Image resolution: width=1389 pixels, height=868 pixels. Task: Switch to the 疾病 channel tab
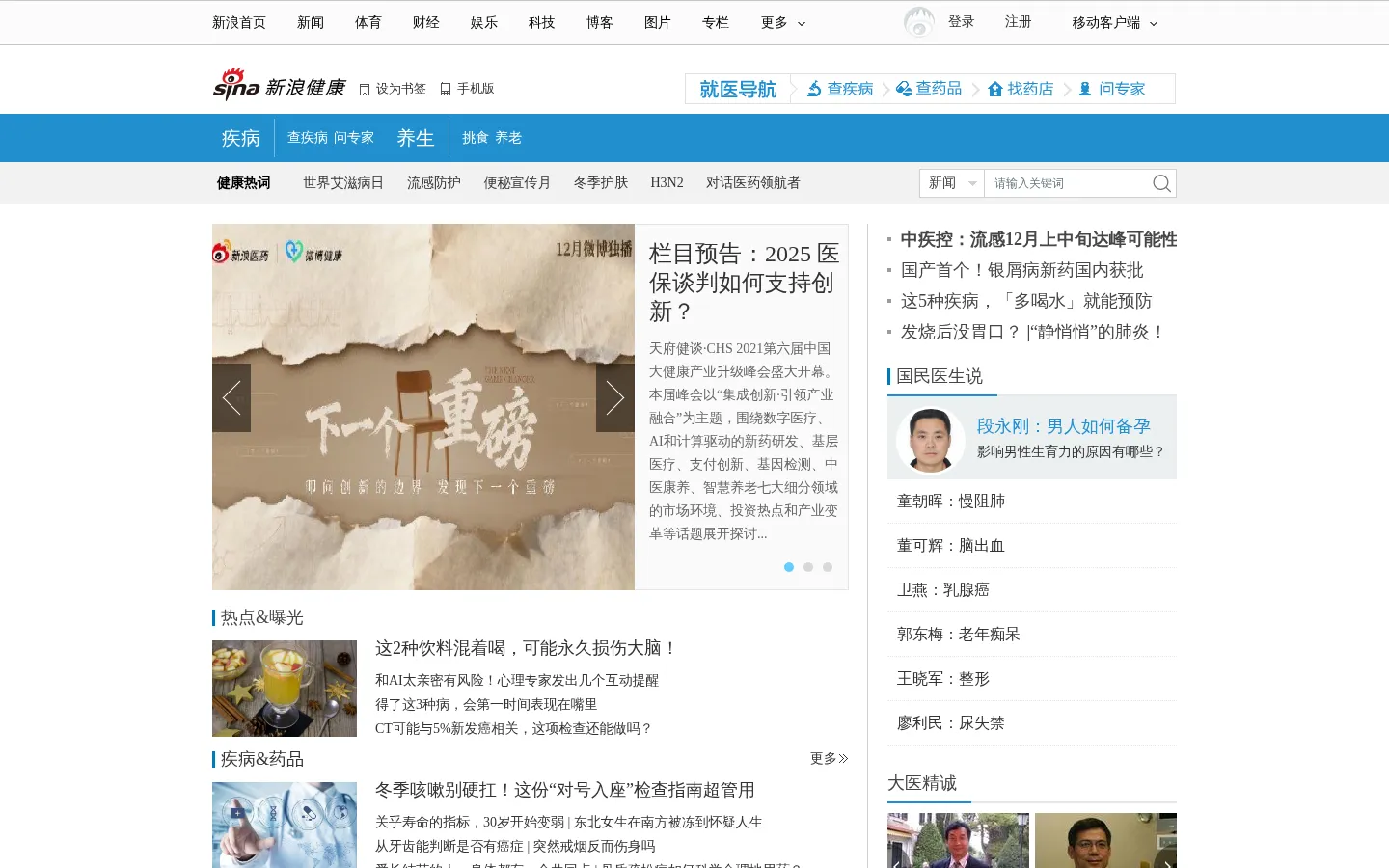[x=241, y=138]
